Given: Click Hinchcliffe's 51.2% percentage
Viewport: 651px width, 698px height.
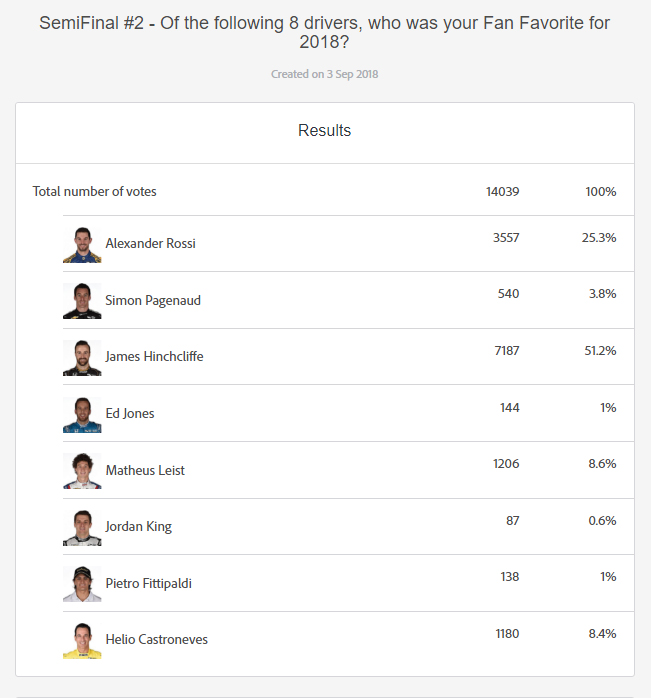Looking at the screenshot, I should 600,351.
